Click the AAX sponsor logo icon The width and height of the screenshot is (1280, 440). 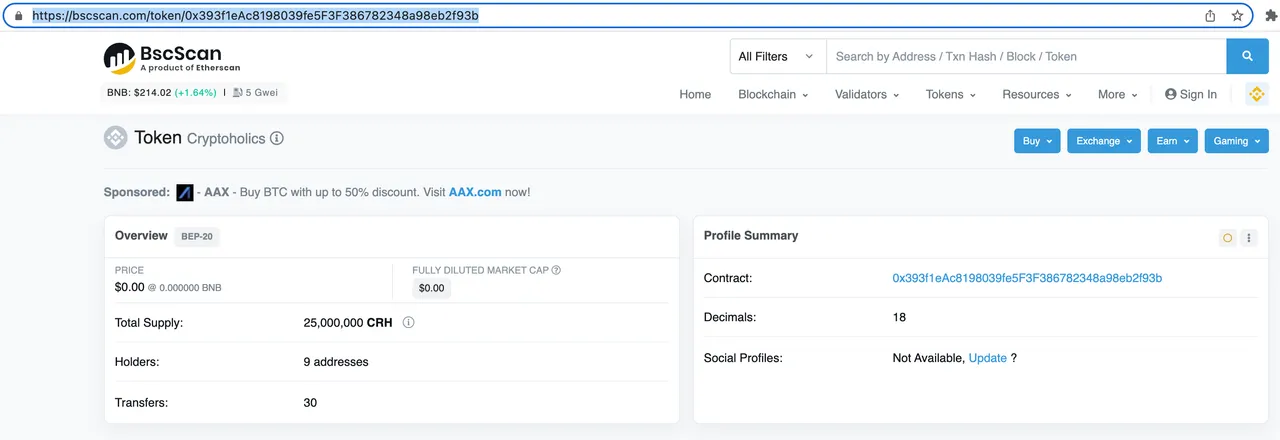pos(184,192)
